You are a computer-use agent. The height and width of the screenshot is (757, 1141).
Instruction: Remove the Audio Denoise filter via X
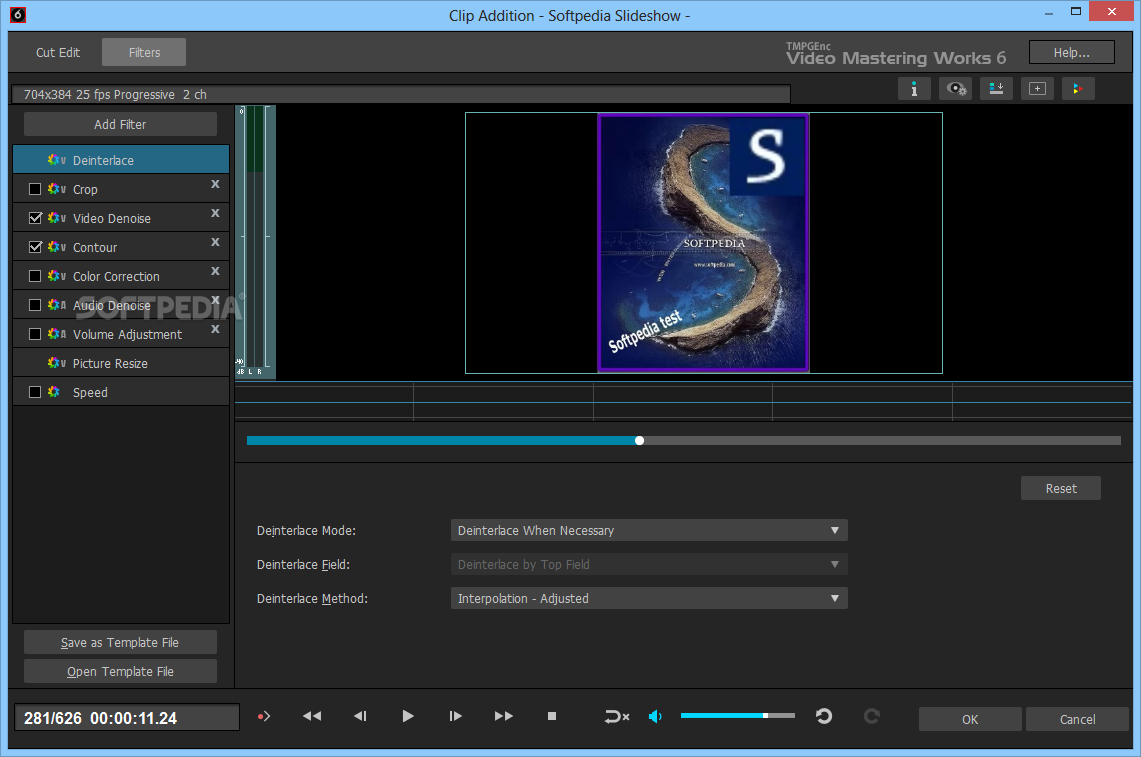(215, 300)
